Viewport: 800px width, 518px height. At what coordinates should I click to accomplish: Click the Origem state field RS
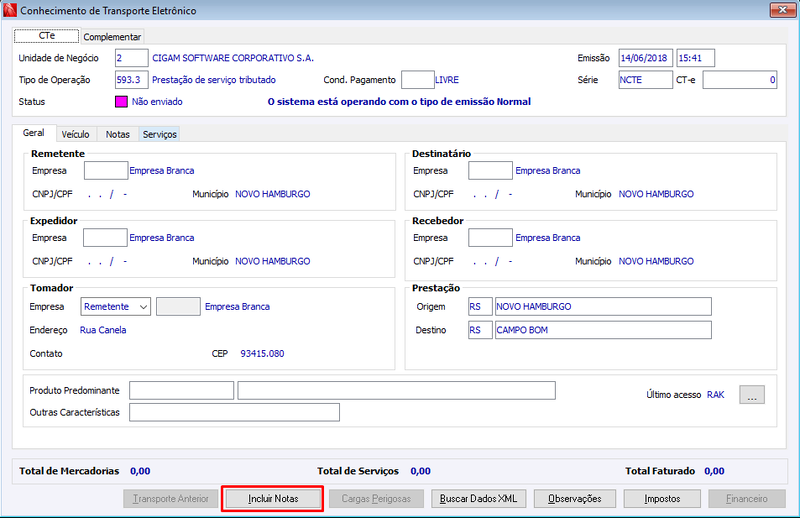coord(480,307)
